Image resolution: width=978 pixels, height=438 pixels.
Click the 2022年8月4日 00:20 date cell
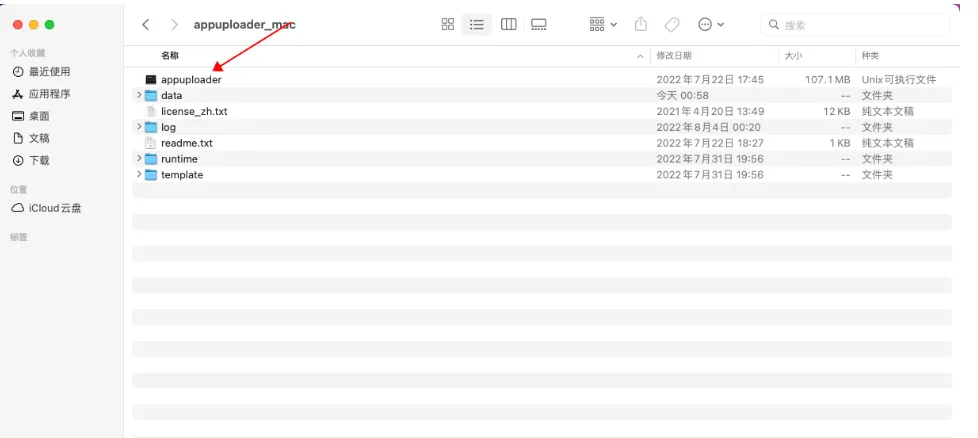point(709,127)
